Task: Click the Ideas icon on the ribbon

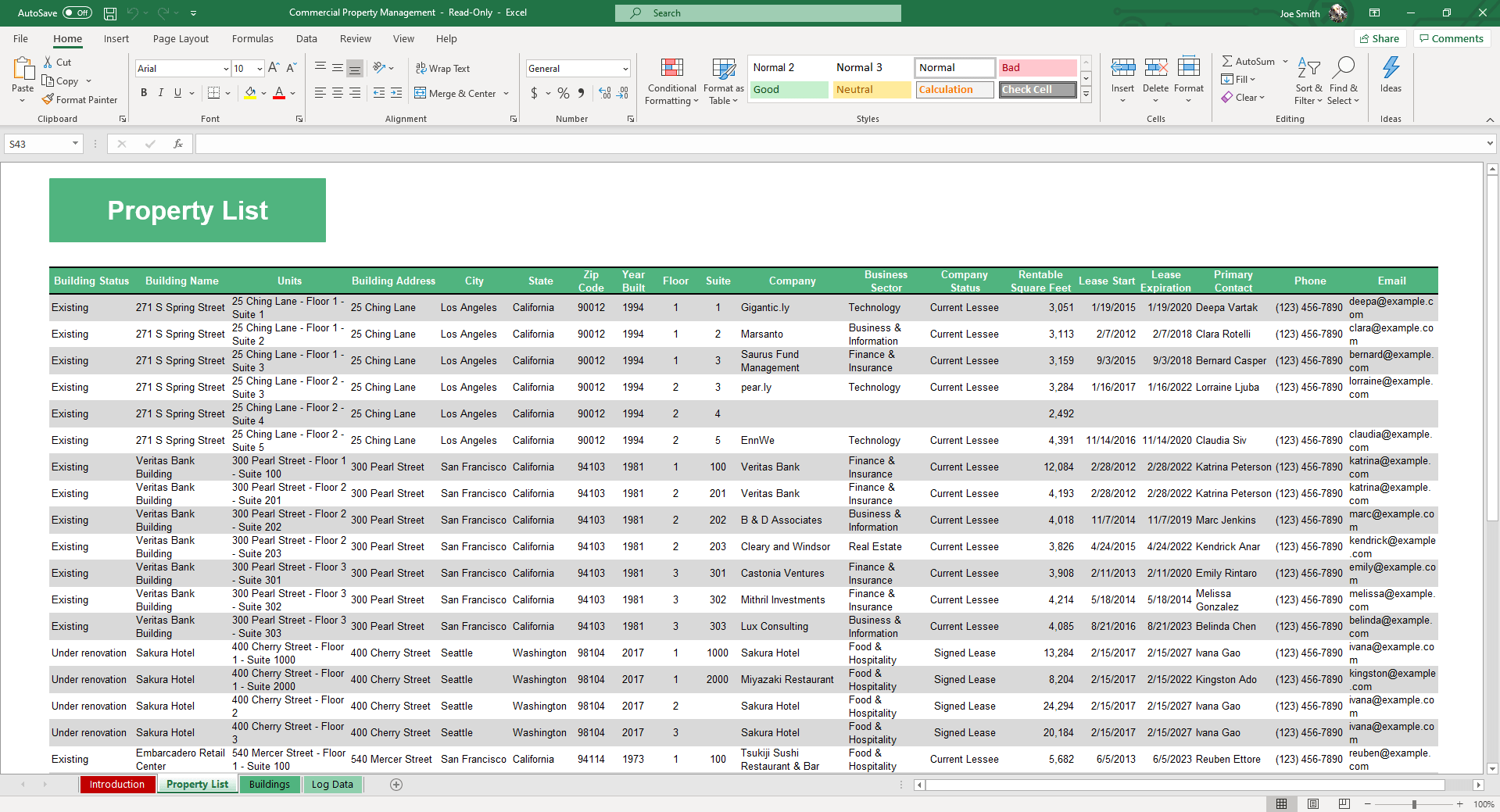Action: pyautogui.click(x=1391, y=78)
